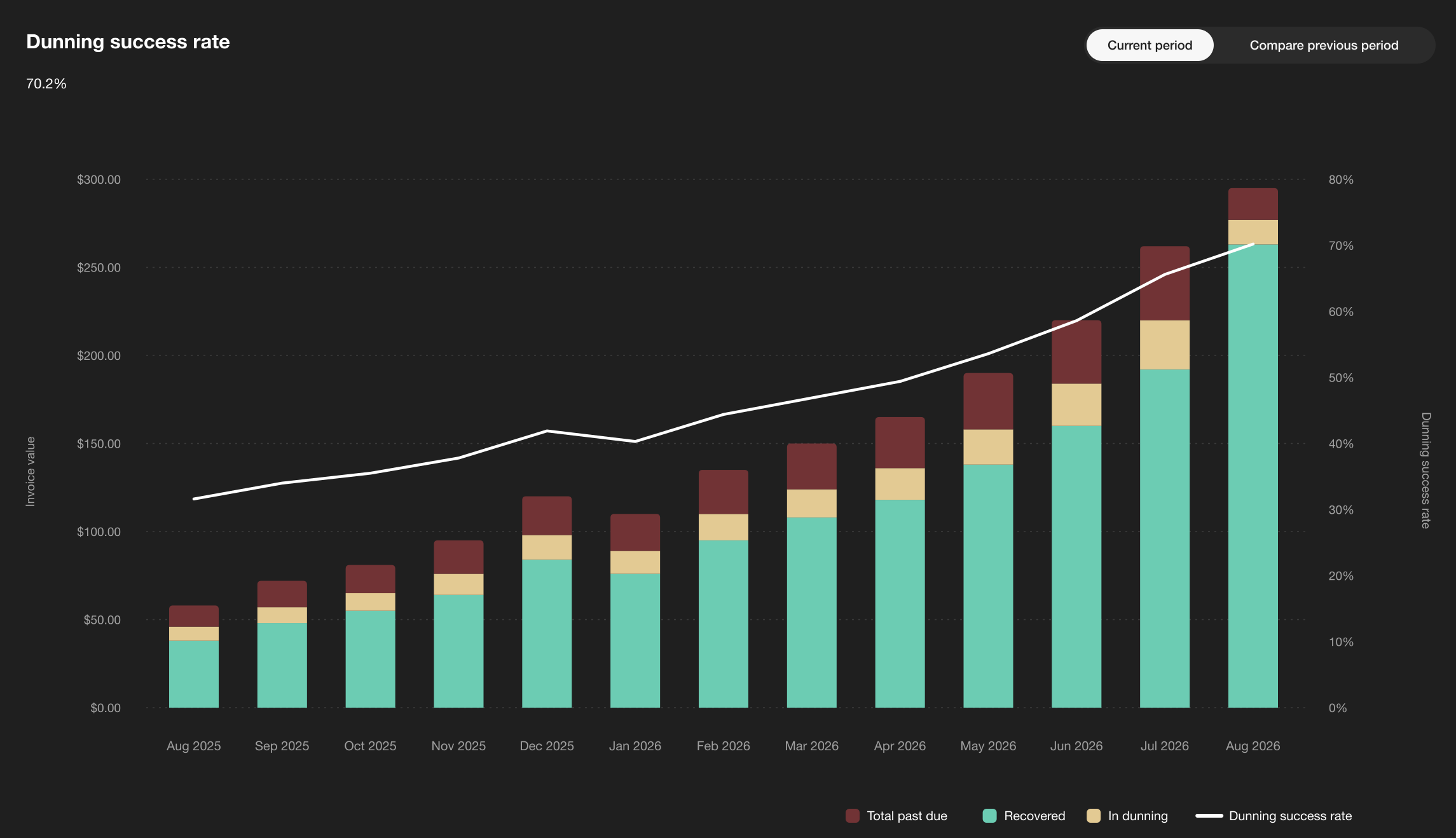Click the $300.00 axis value

[x=99, y=179]
